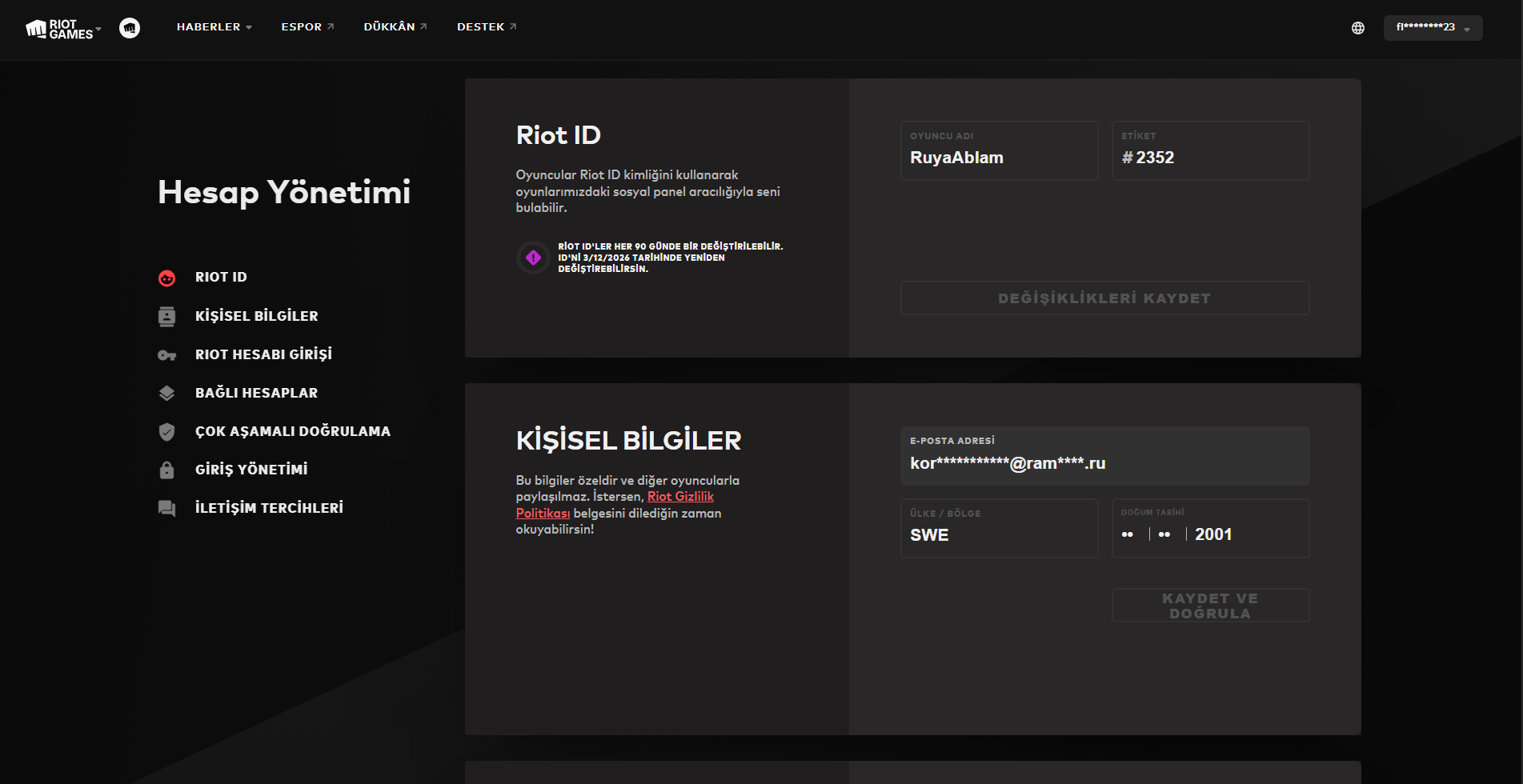The image size is (1523, 784).
Task: Open İLETİŞİM TERCİHLERİ section
Action: [269, 508]
